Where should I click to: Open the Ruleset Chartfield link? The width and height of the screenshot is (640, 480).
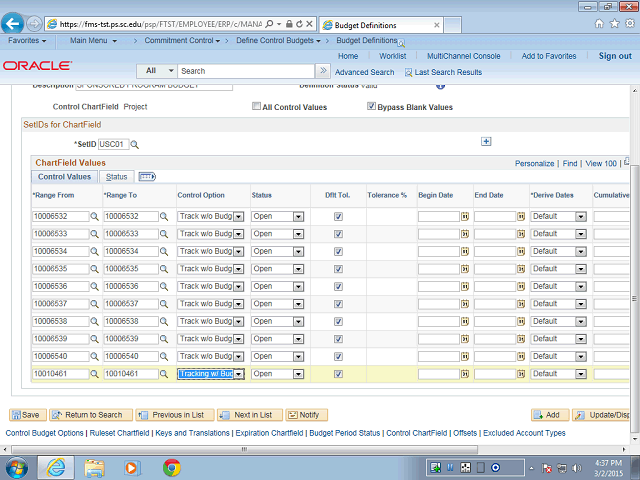coord(120,433)
